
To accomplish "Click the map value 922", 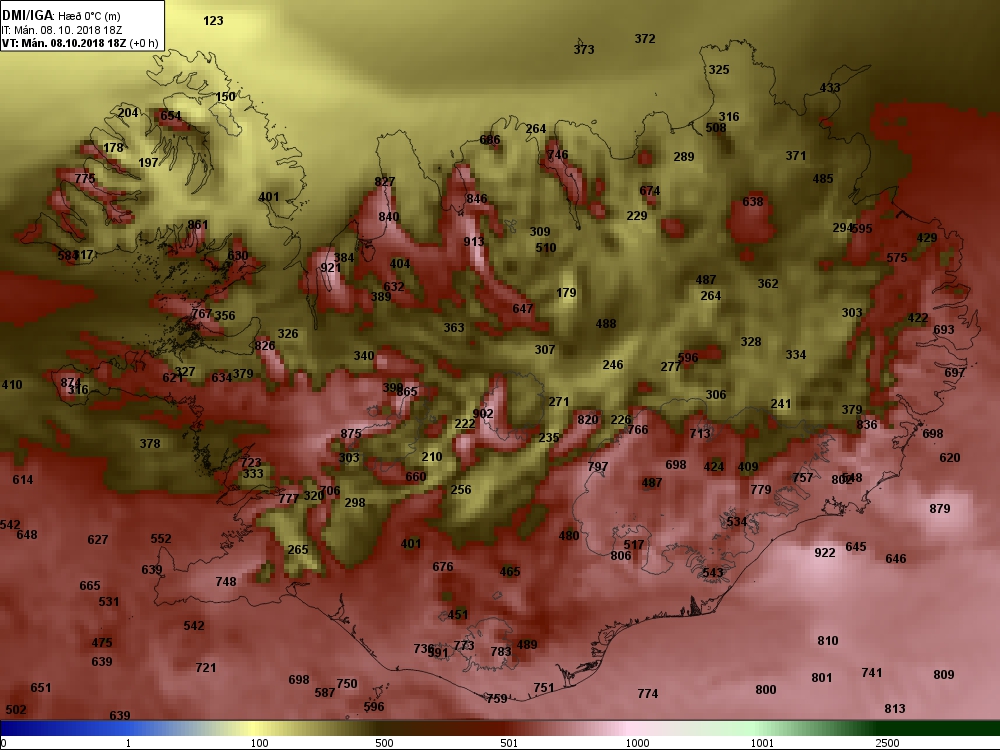I will (825, 552).
